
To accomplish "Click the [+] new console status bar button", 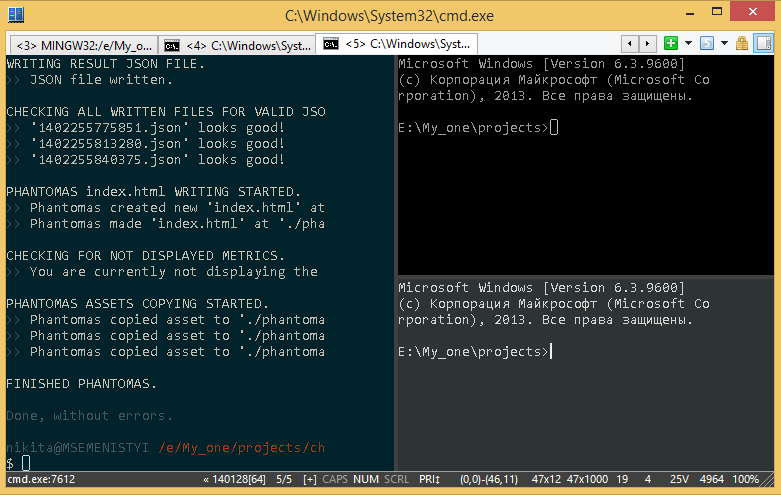I will (309, 479).
